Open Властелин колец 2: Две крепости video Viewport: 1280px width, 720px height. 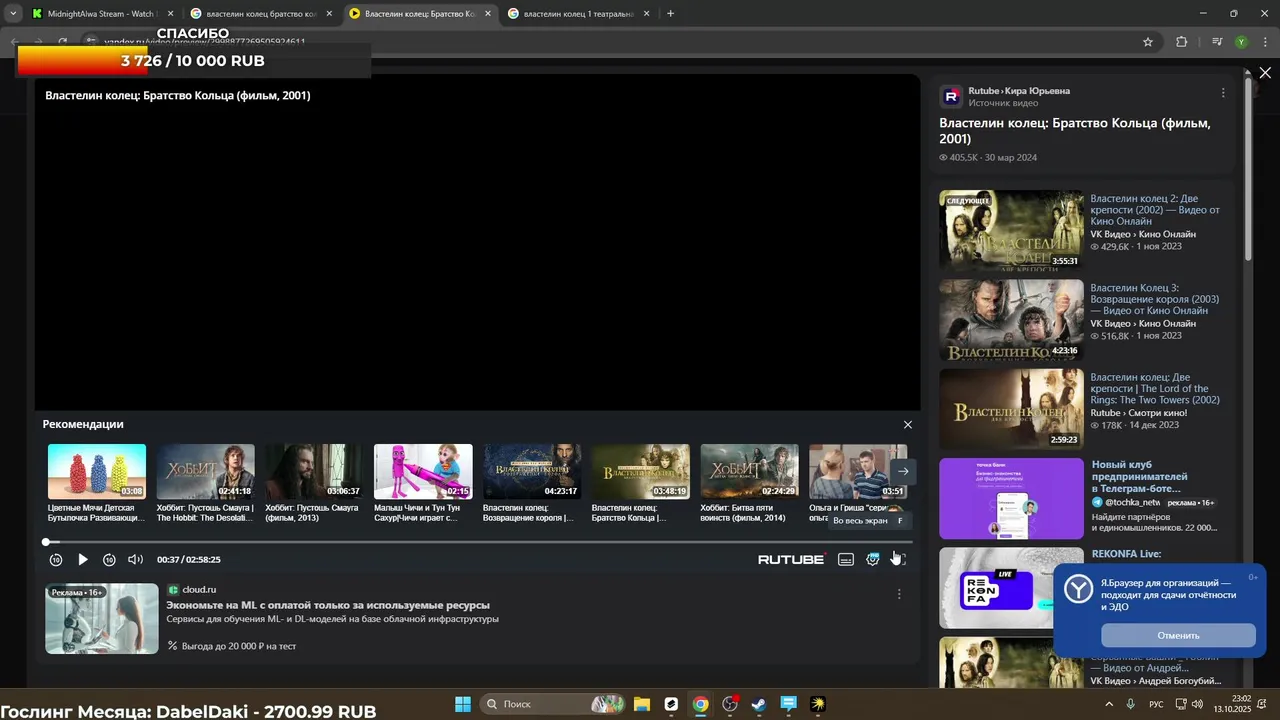[1155, 210]
